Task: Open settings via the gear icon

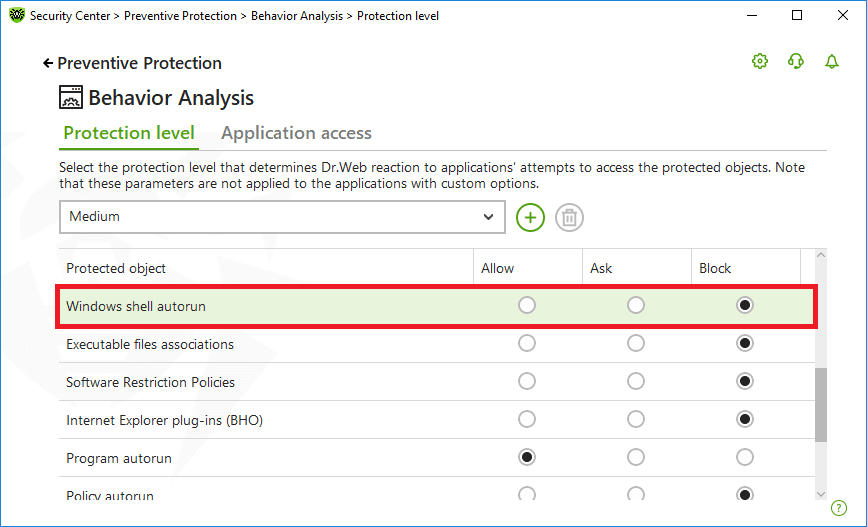Action: click(760, 61)
